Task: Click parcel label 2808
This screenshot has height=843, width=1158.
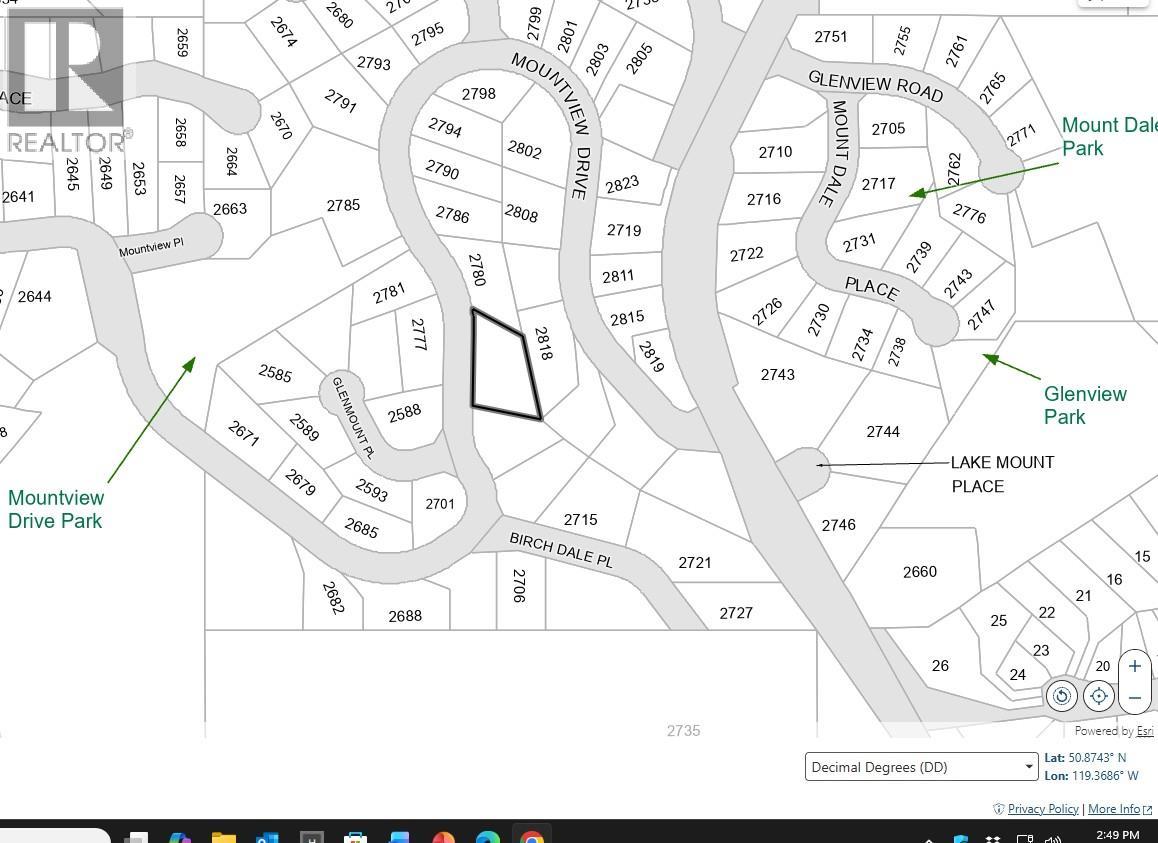Action: (x=521, y=214)
